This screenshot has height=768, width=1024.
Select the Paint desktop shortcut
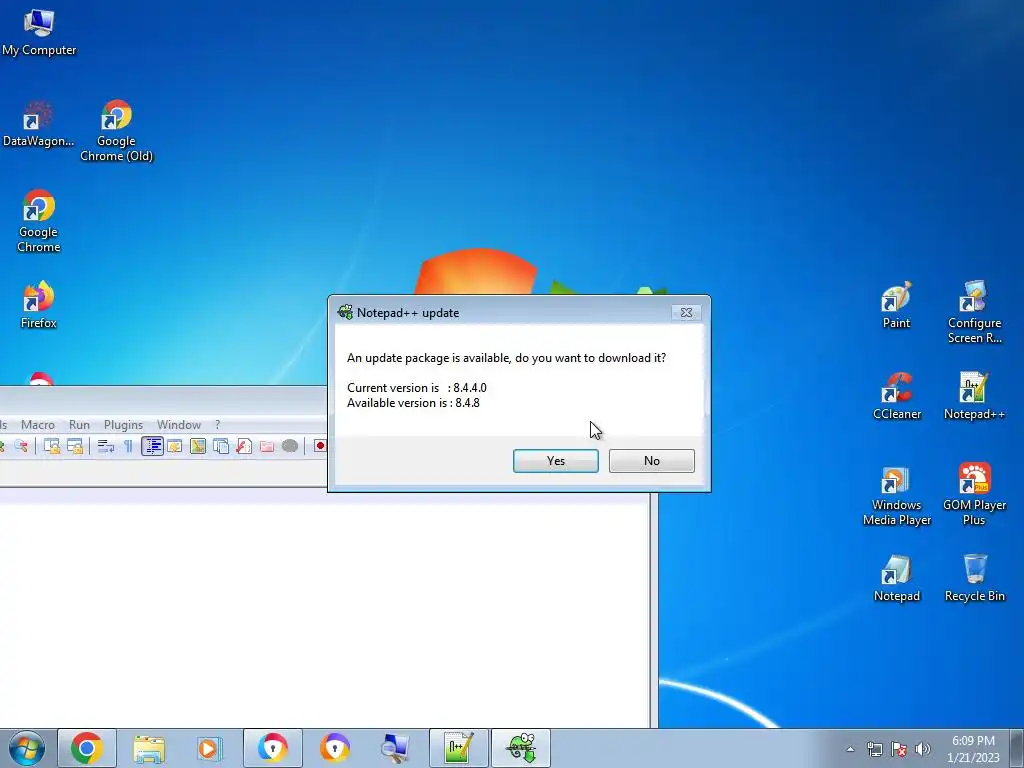click(x=896, y=305)
